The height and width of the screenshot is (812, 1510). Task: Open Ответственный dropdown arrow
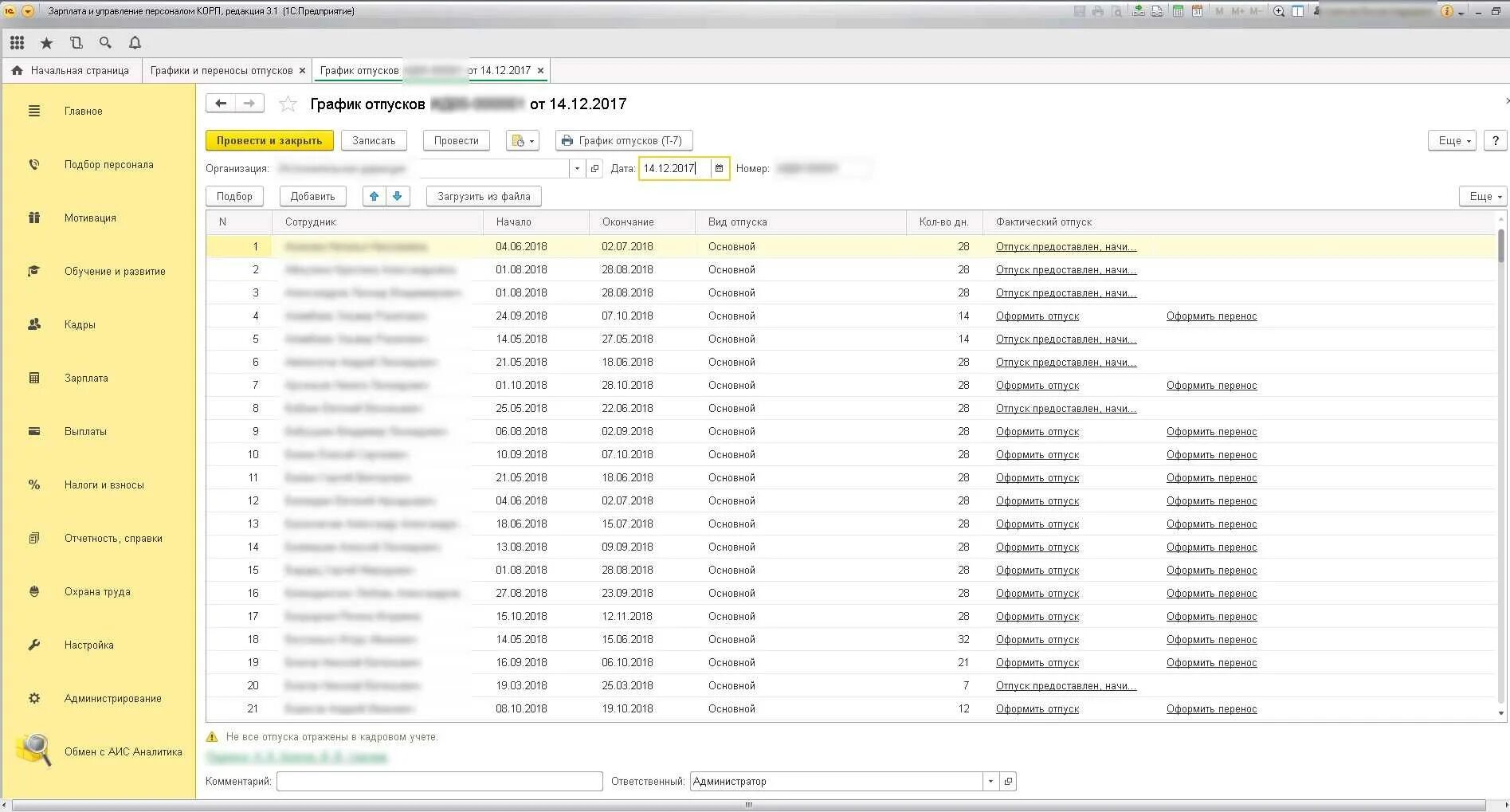point(990,782)
